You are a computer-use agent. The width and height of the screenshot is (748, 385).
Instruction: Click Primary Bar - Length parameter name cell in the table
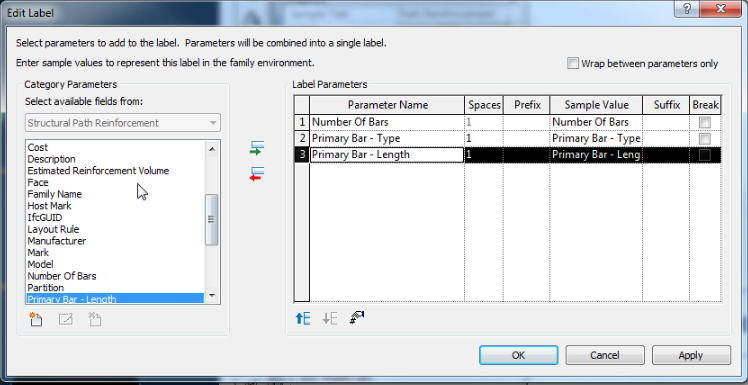[387, 155]
